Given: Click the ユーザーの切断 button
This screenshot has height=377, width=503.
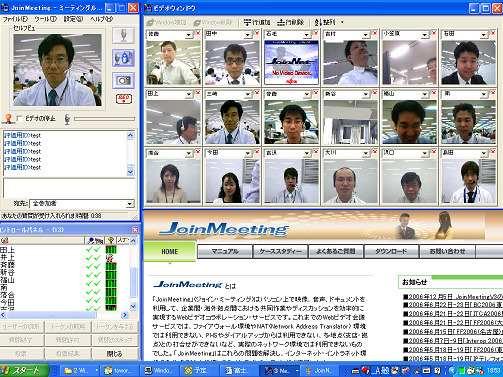Looking at the screenshot, I should [x=21, y=327].
